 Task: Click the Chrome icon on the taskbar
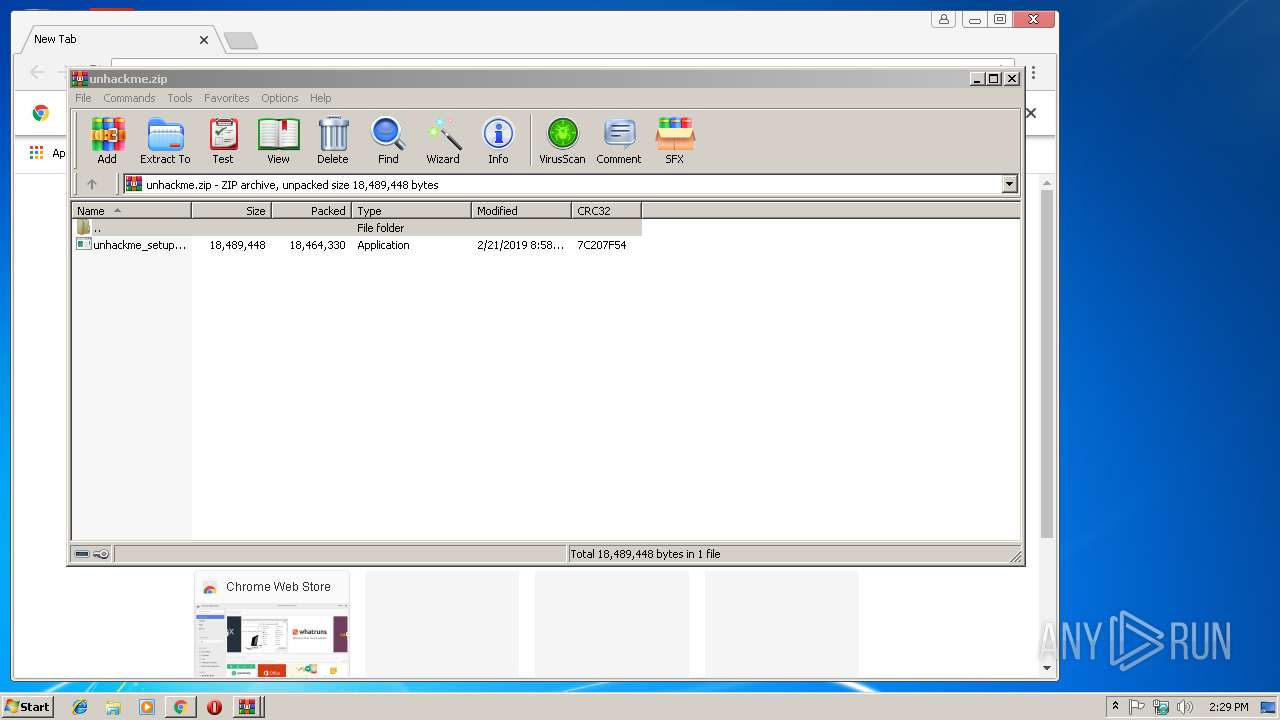[x=180, y=707]
